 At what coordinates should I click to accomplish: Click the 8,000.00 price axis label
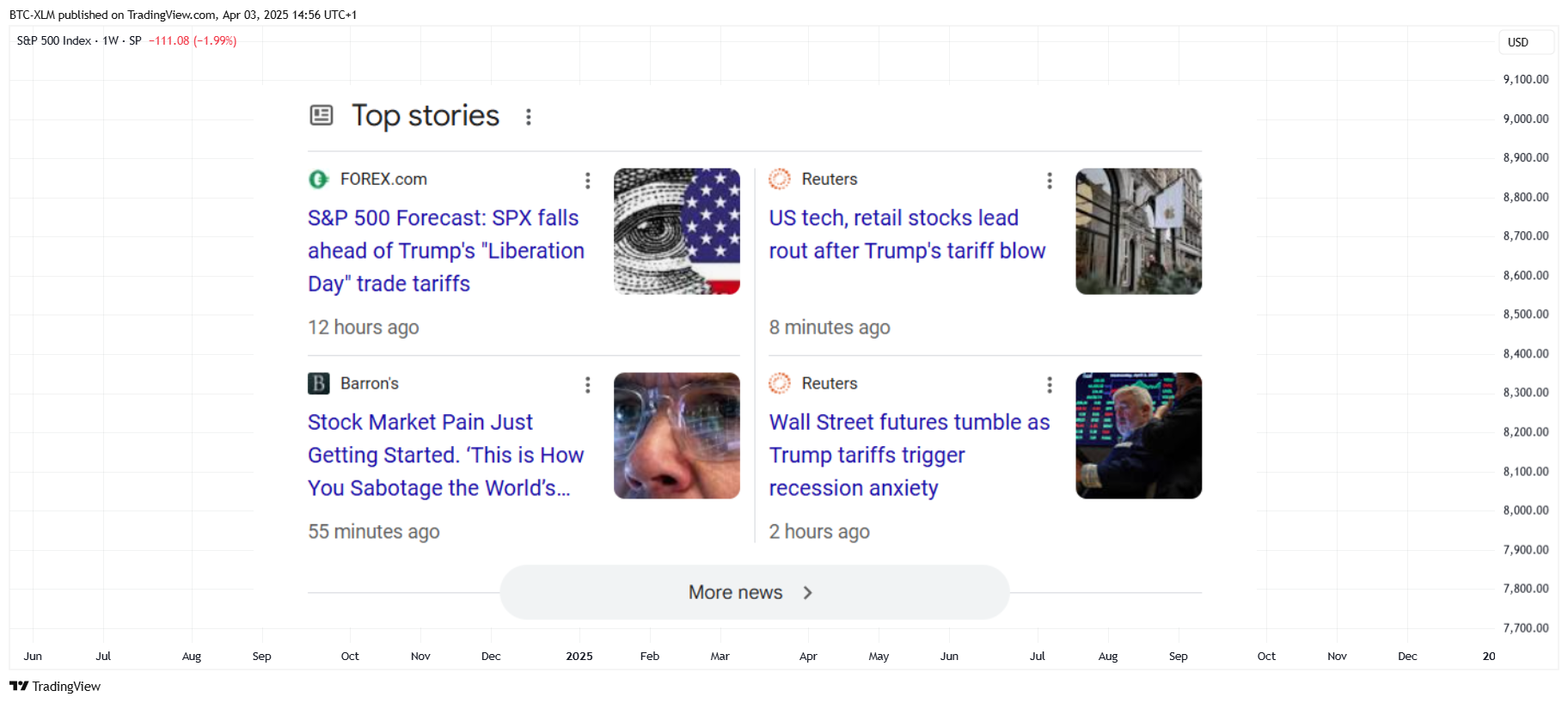point(1526,510)
